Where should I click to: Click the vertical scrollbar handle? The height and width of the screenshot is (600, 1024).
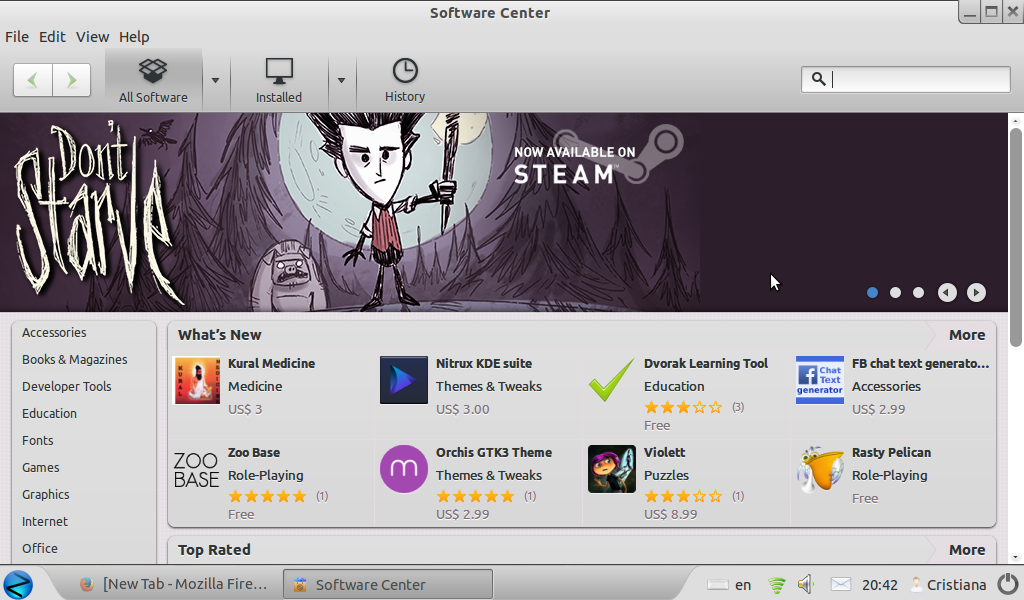tap(1016, 238)
